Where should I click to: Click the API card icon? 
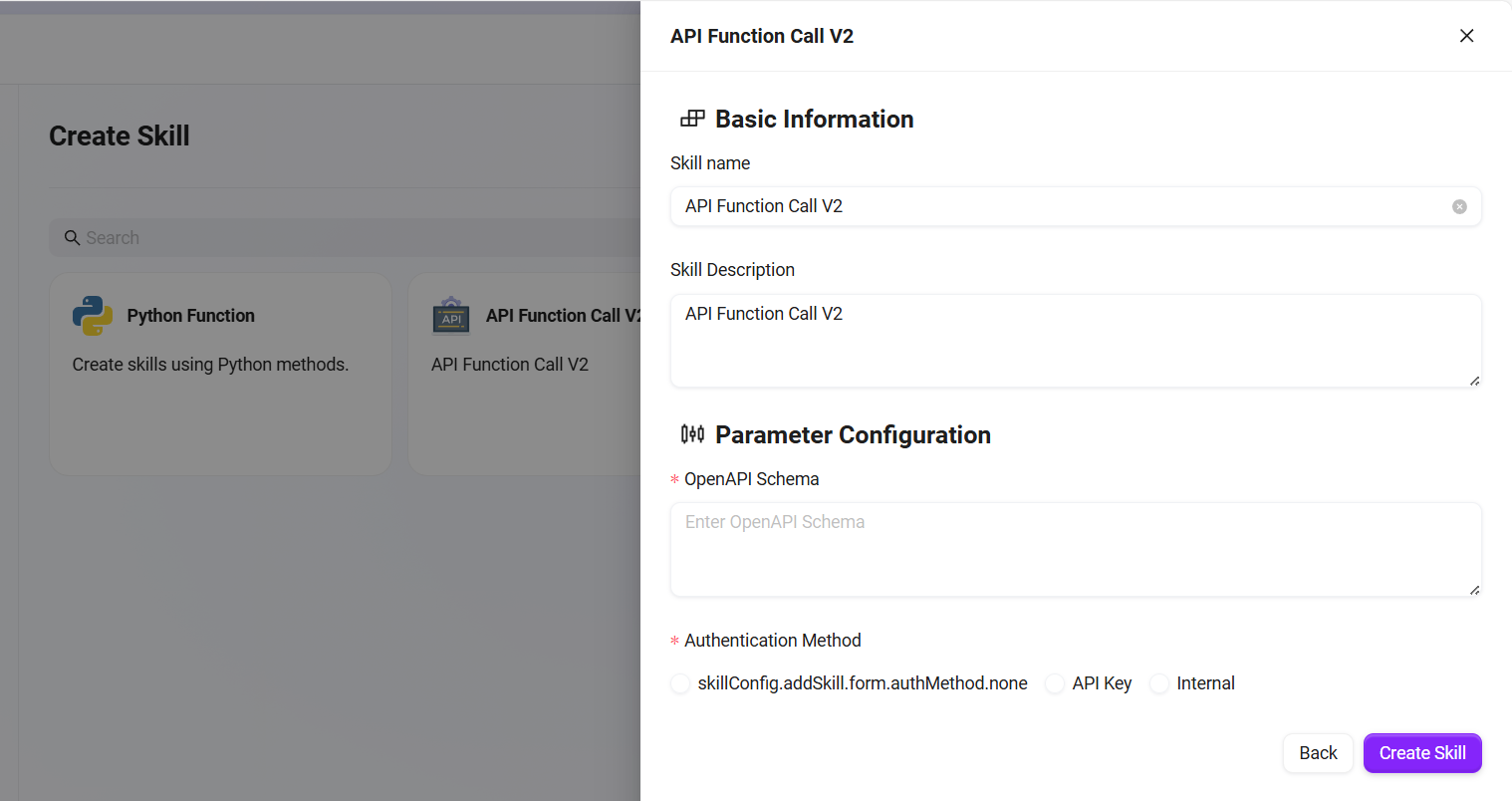[x=451, y=316]
